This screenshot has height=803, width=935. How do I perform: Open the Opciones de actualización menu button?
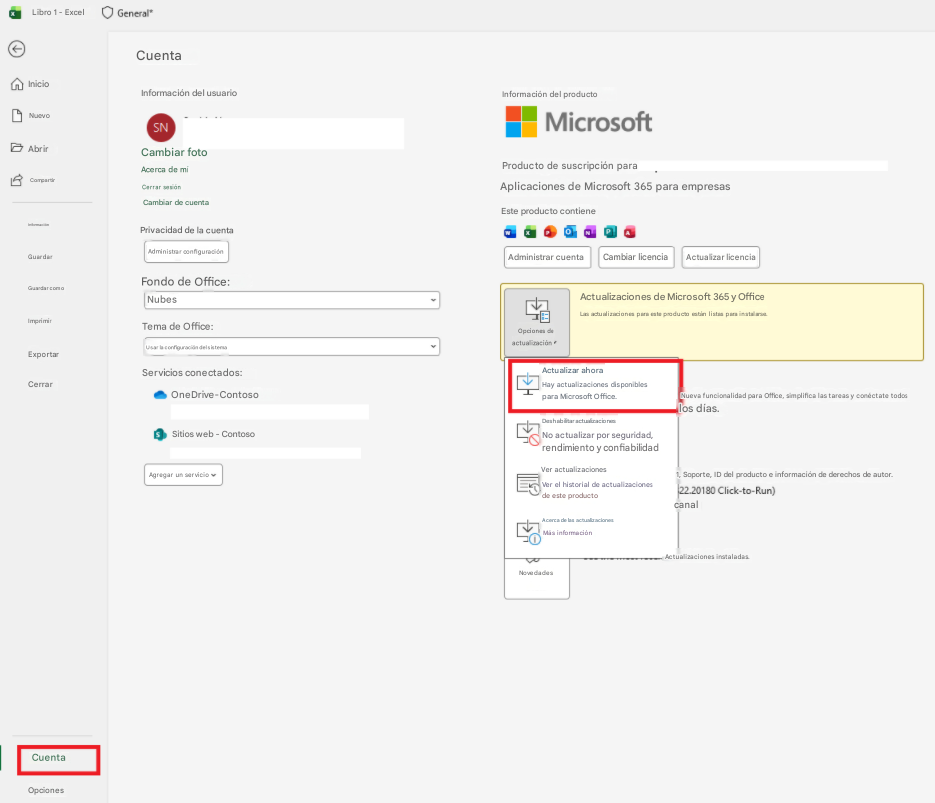click(x=537, y=323)
